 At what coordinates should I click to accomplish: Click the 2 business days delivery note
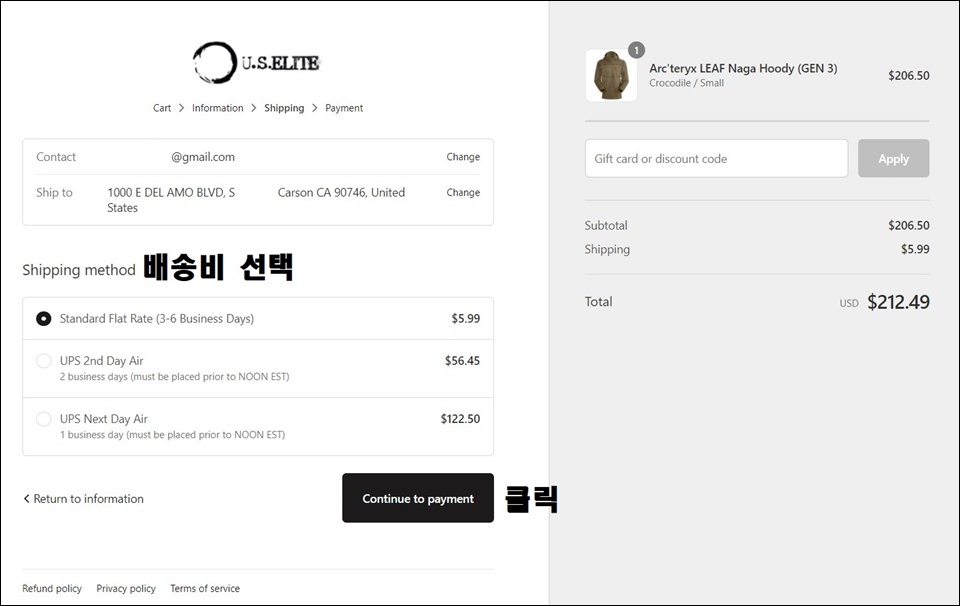point(174,376)
